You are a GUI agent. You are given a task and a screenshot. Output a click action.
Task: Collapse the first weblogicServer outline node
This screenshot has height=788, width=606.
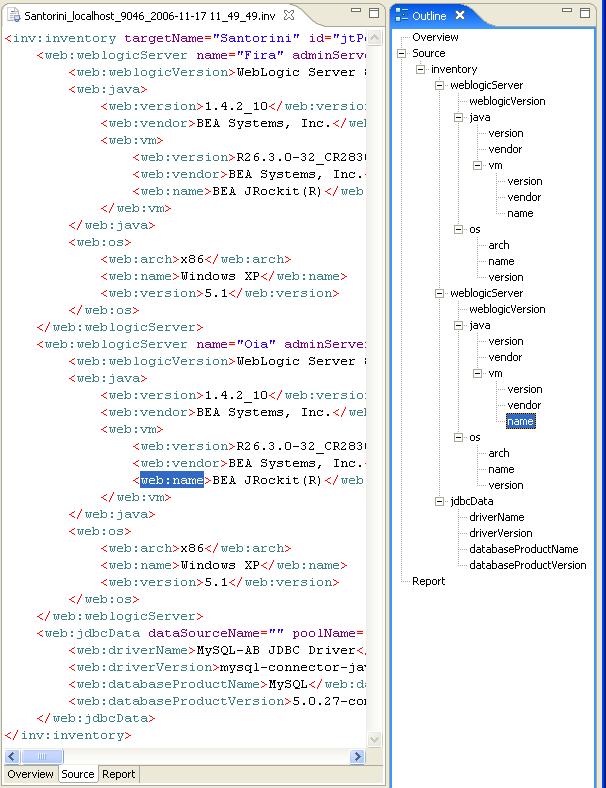(x=440, y=85)
